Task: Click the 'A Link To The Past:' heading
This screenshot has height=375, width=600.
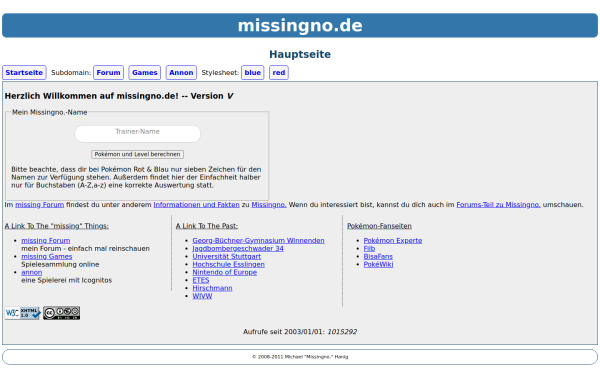Action: click(x=207, y=226)
